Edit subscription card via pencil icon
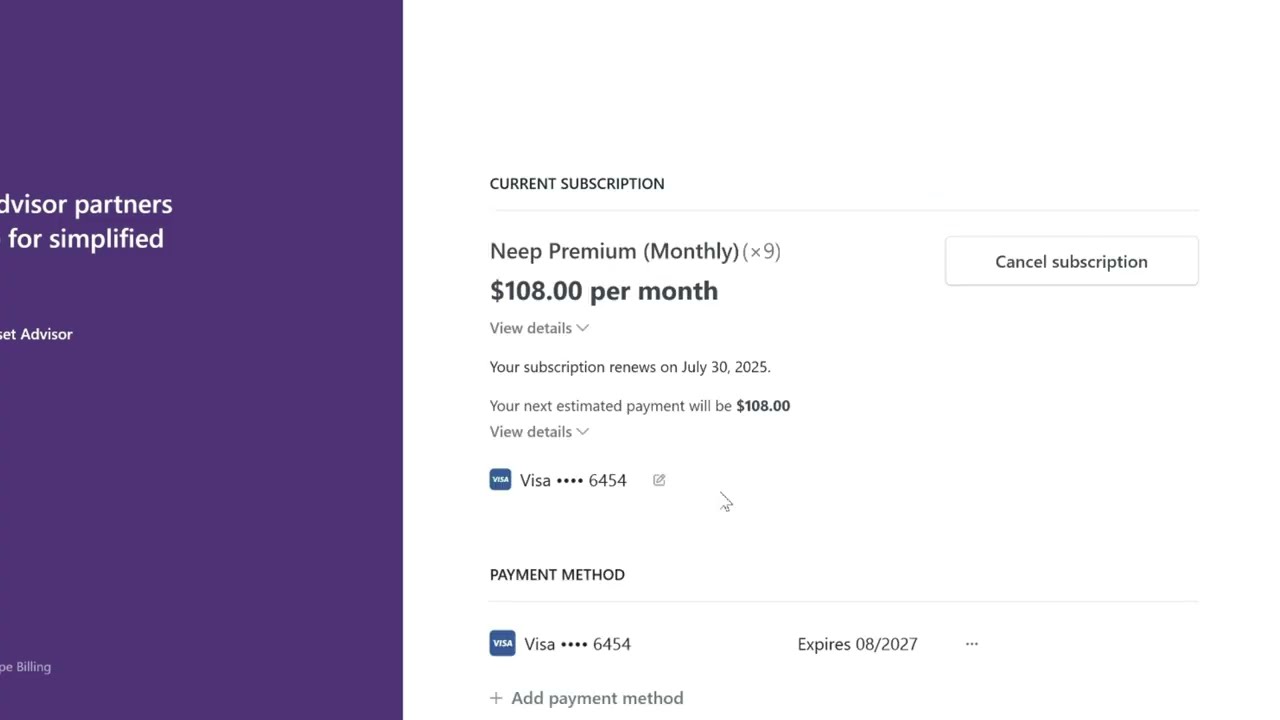This screenshot has height=720, width=1280. click(x=659, y=480)
